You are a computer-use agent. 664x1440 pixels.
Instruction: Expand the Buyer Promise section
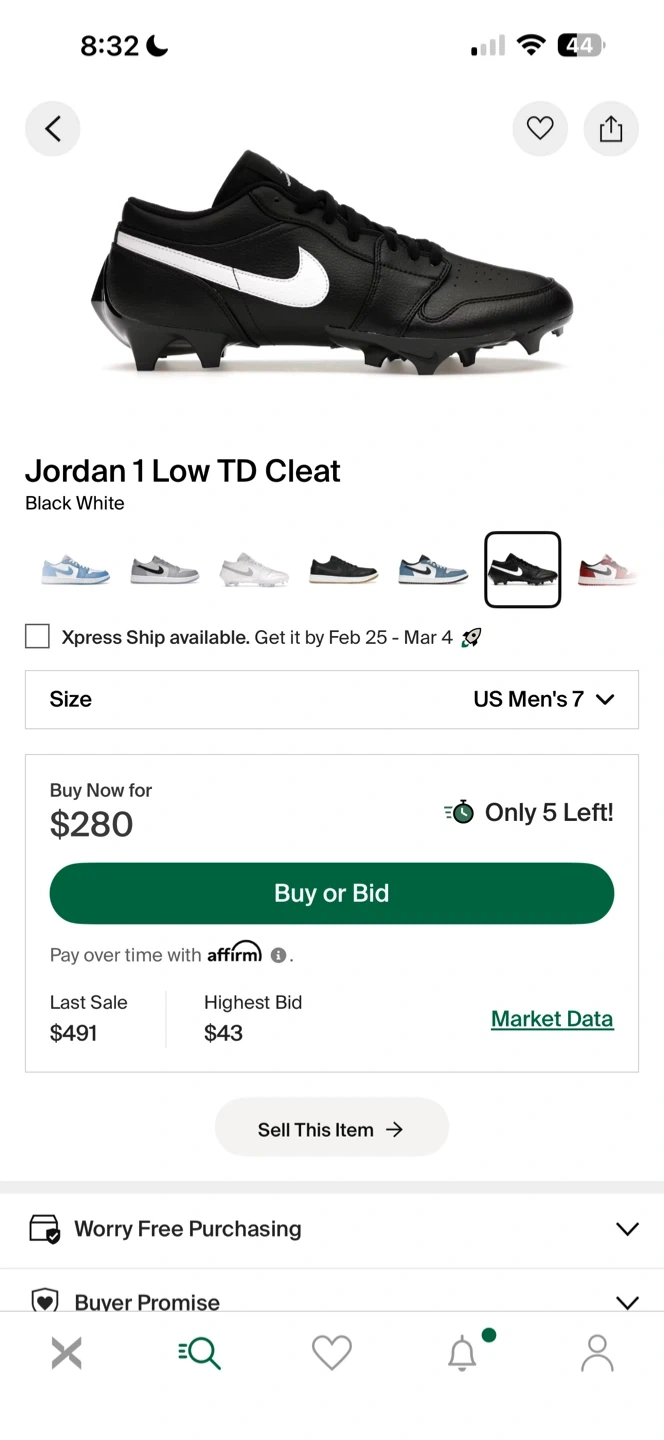(x=332, y=1301)
